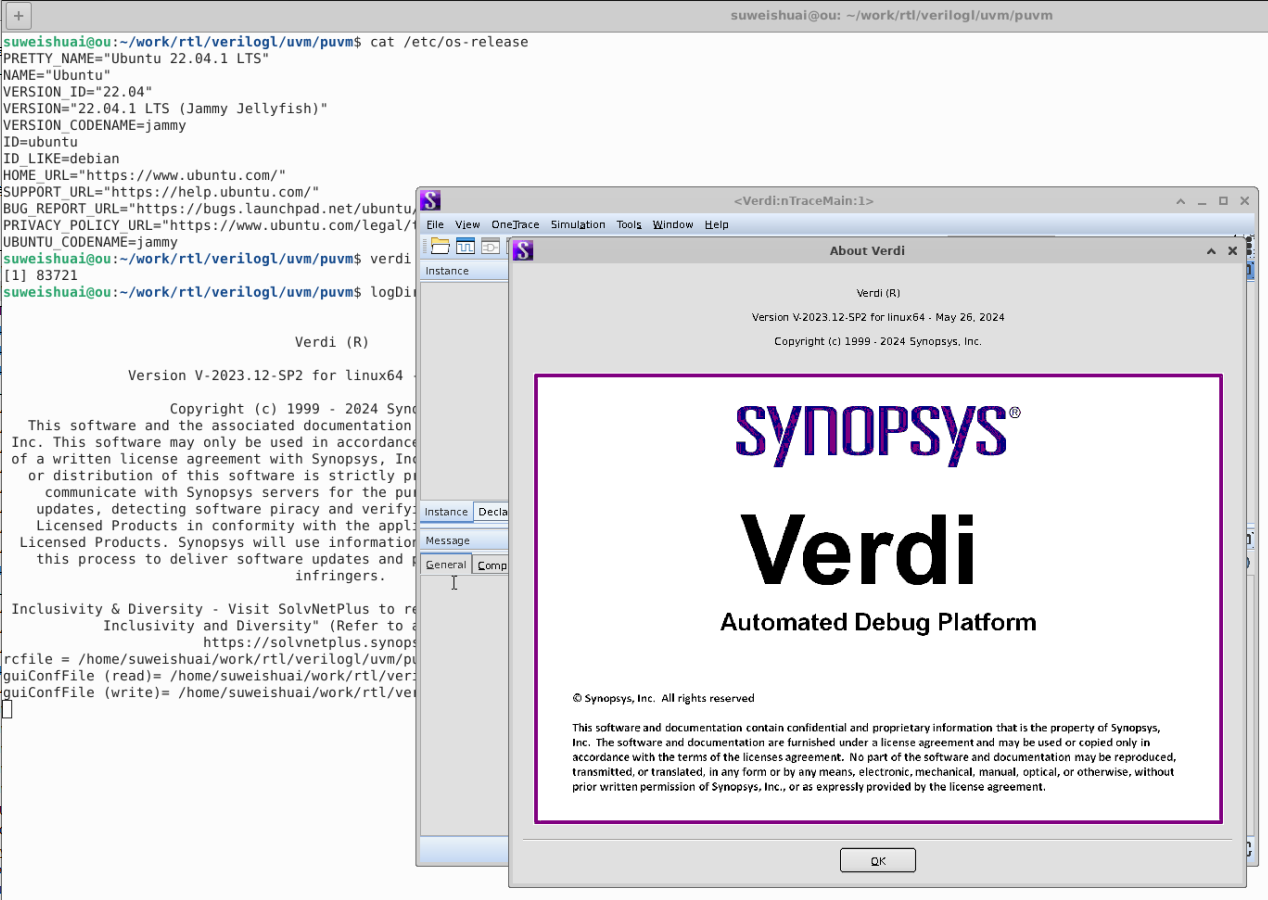Click the new waveform icon in Verdi toolbar
The image size is (1268, 900).
pos(466,246)
